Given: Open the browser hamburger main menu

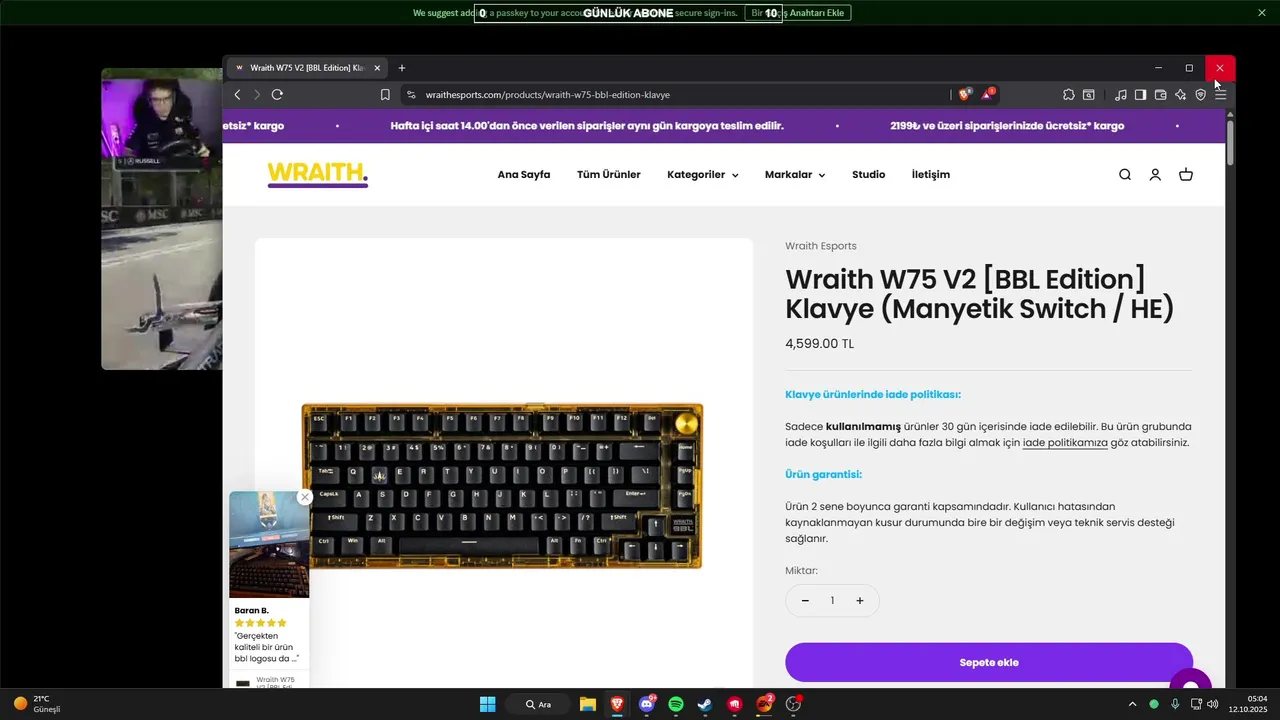Looking at the screenshot, I should click(x=1220, y=95).
